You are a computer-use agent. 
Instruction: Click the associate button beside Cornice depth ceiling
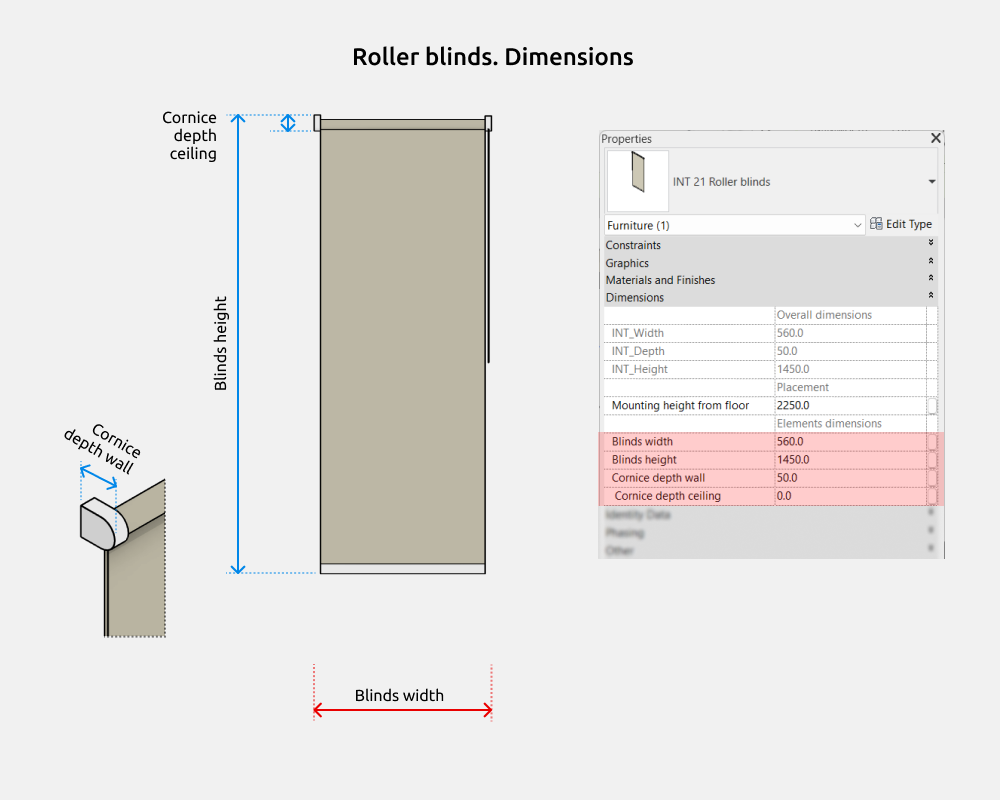[932, 496]
